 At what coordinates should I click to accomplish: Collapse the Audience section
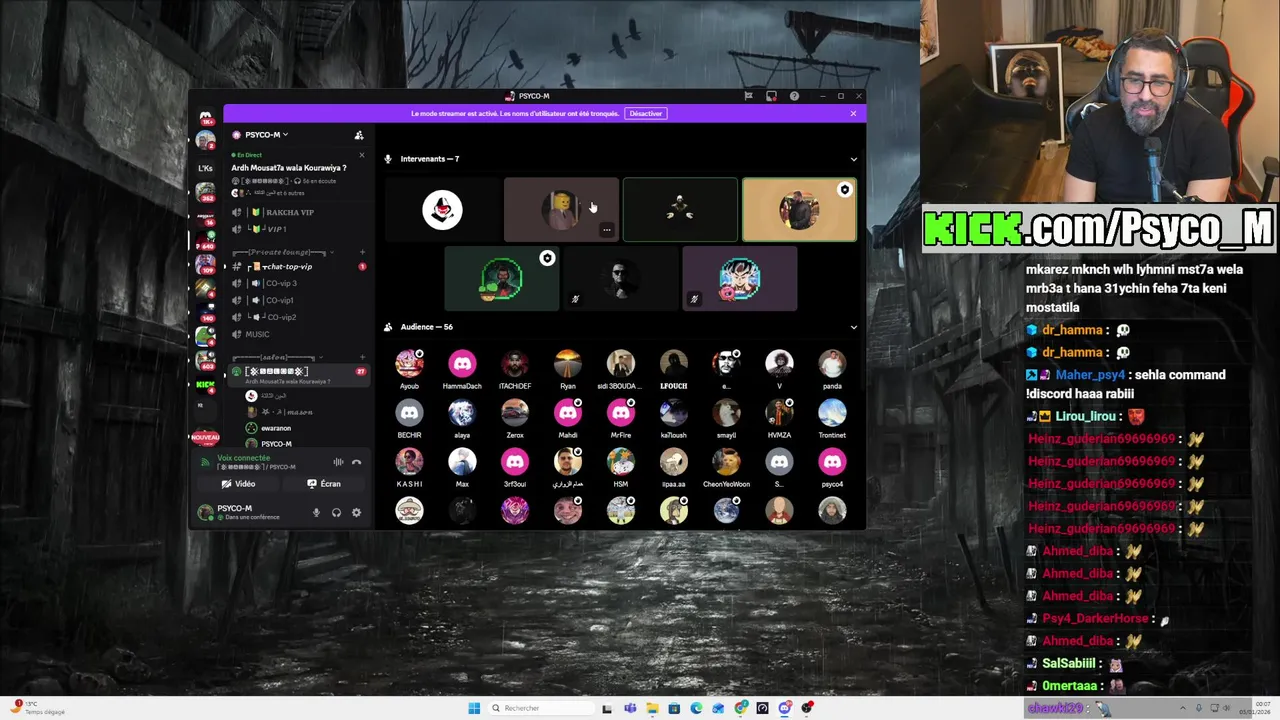[853, 327]
